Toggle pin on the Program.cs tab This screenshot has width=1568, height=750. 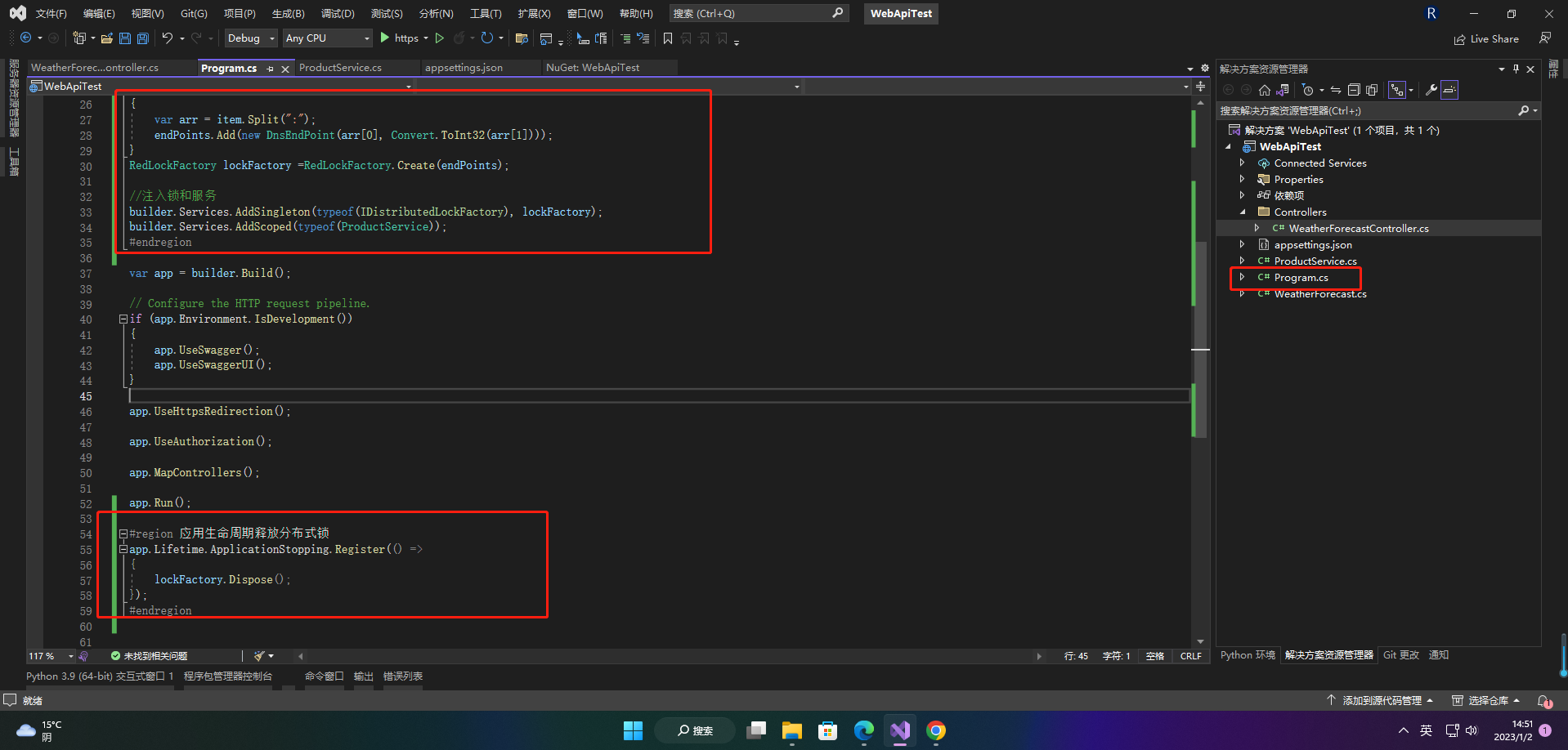point(270,69)
